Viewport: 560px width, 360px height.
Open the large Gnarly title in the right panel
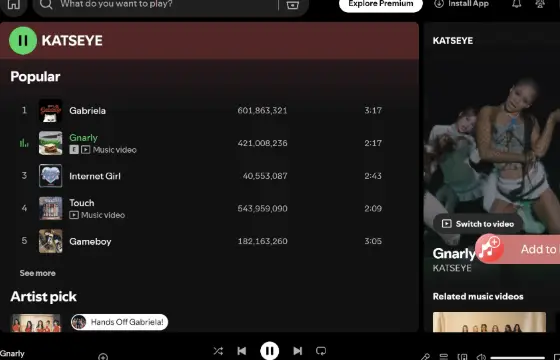(454, 253)
